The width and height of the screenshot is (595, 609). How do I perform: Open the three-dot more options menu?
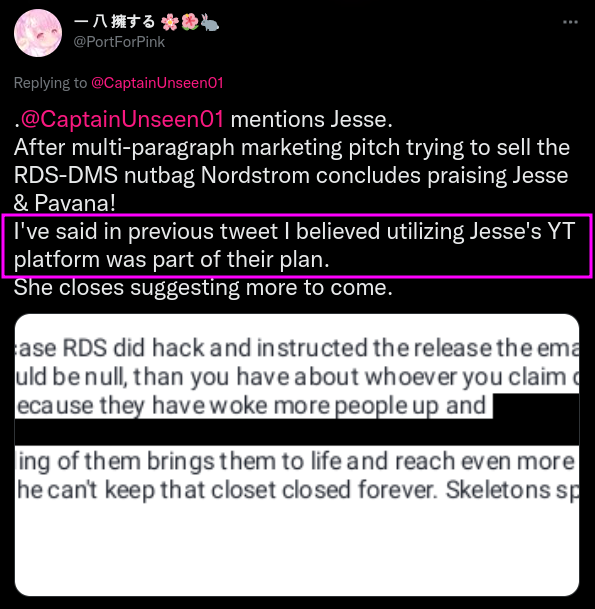[570, 22]
